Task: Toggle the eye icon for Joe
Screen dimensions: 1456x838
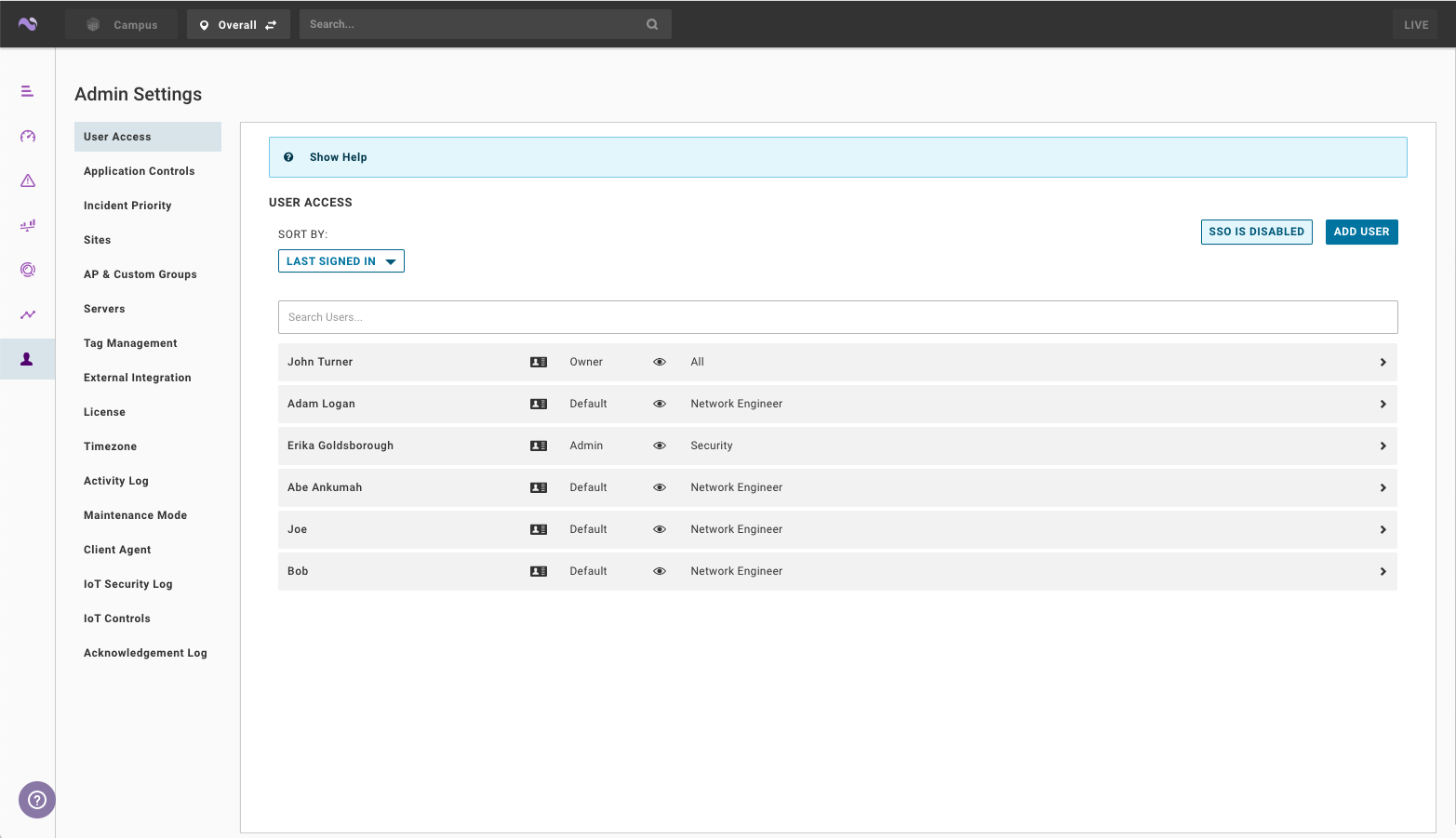Action: point(660,529)
